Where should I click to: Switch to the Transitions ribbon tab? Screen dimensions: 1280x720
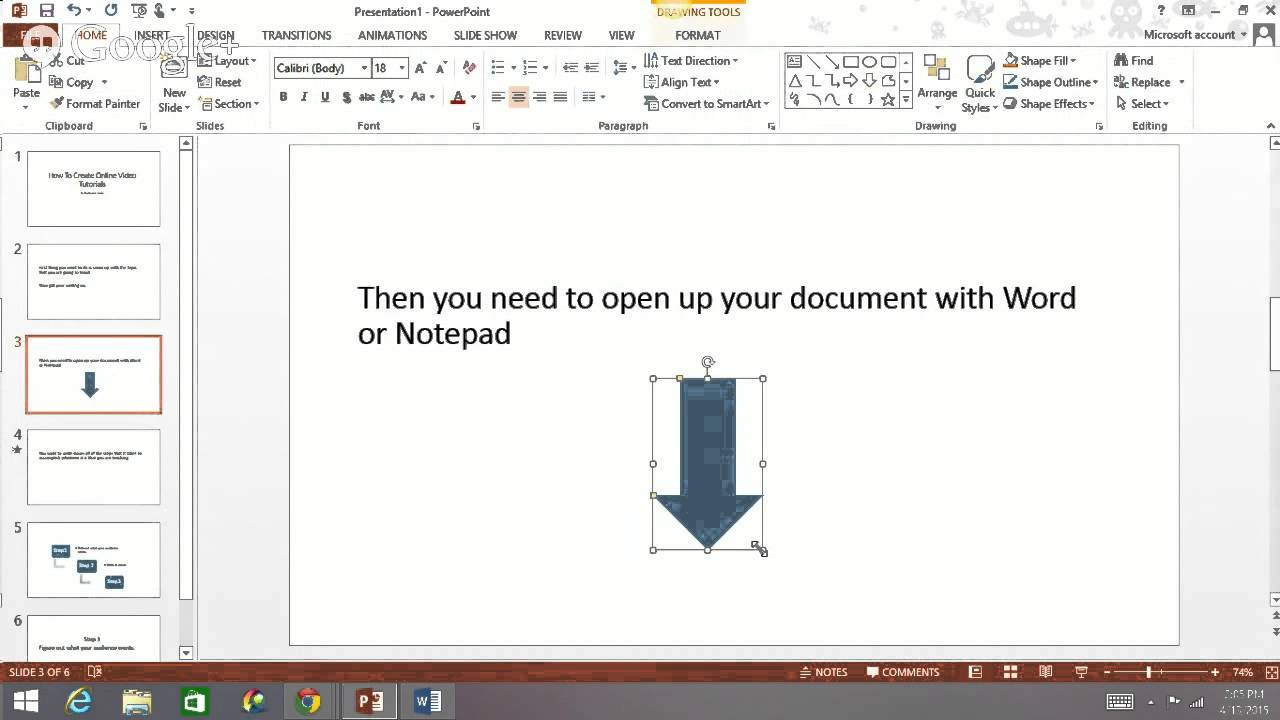(296, 35)
